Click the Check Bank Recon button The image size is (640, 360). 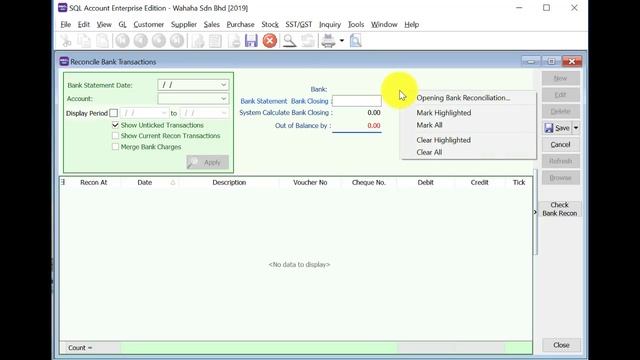560,209
